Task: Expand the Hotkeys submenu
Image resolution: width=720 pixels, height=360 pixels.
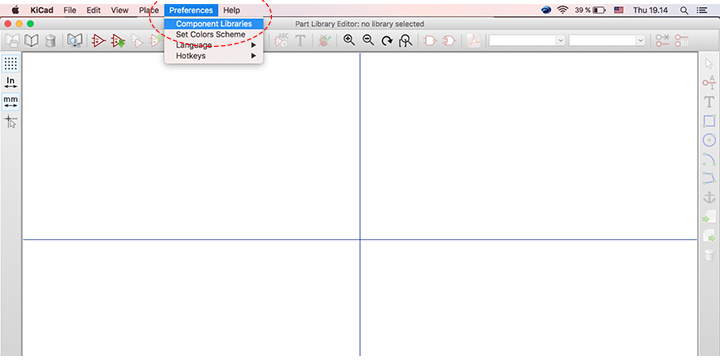Action: tap(214, 56)
